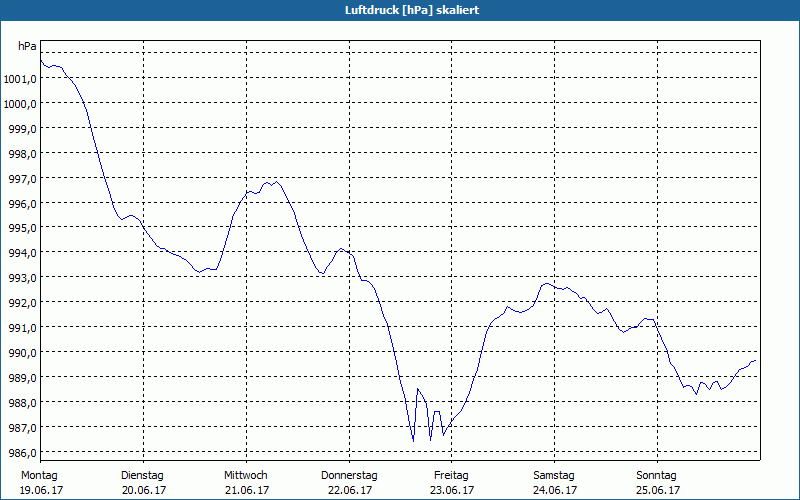Click the Samstag day label

point(554,476)
